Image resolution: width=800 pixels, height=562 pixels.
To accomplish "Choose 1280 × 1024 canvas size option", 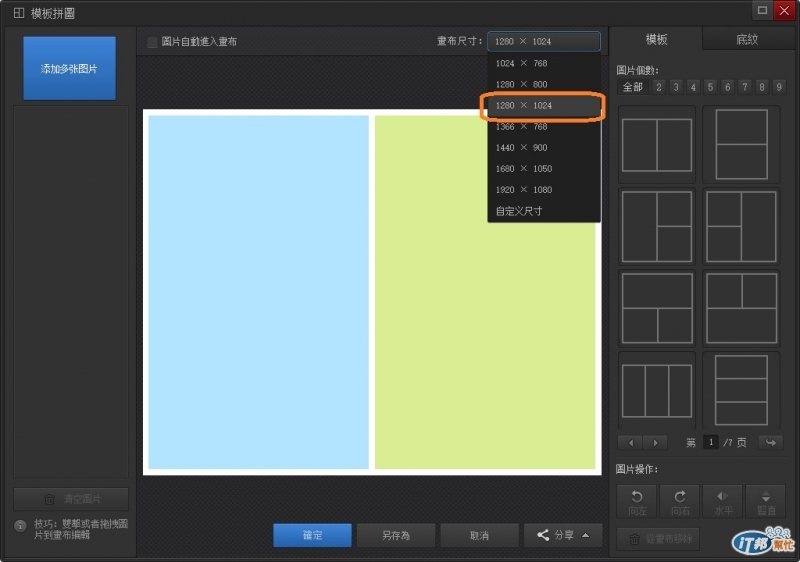I will pos(544,106).
